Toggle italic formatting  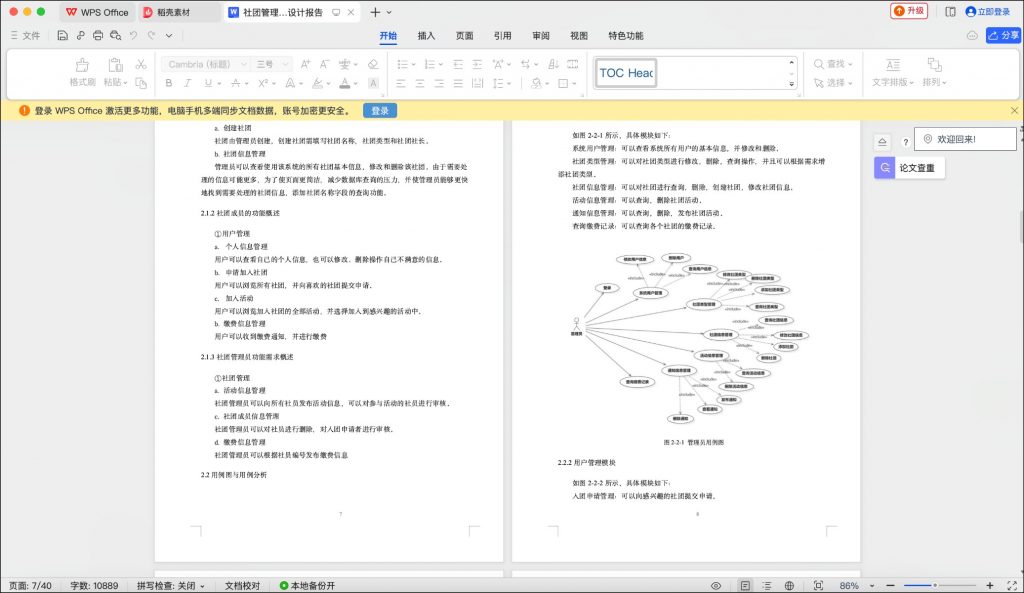point(189,83)
